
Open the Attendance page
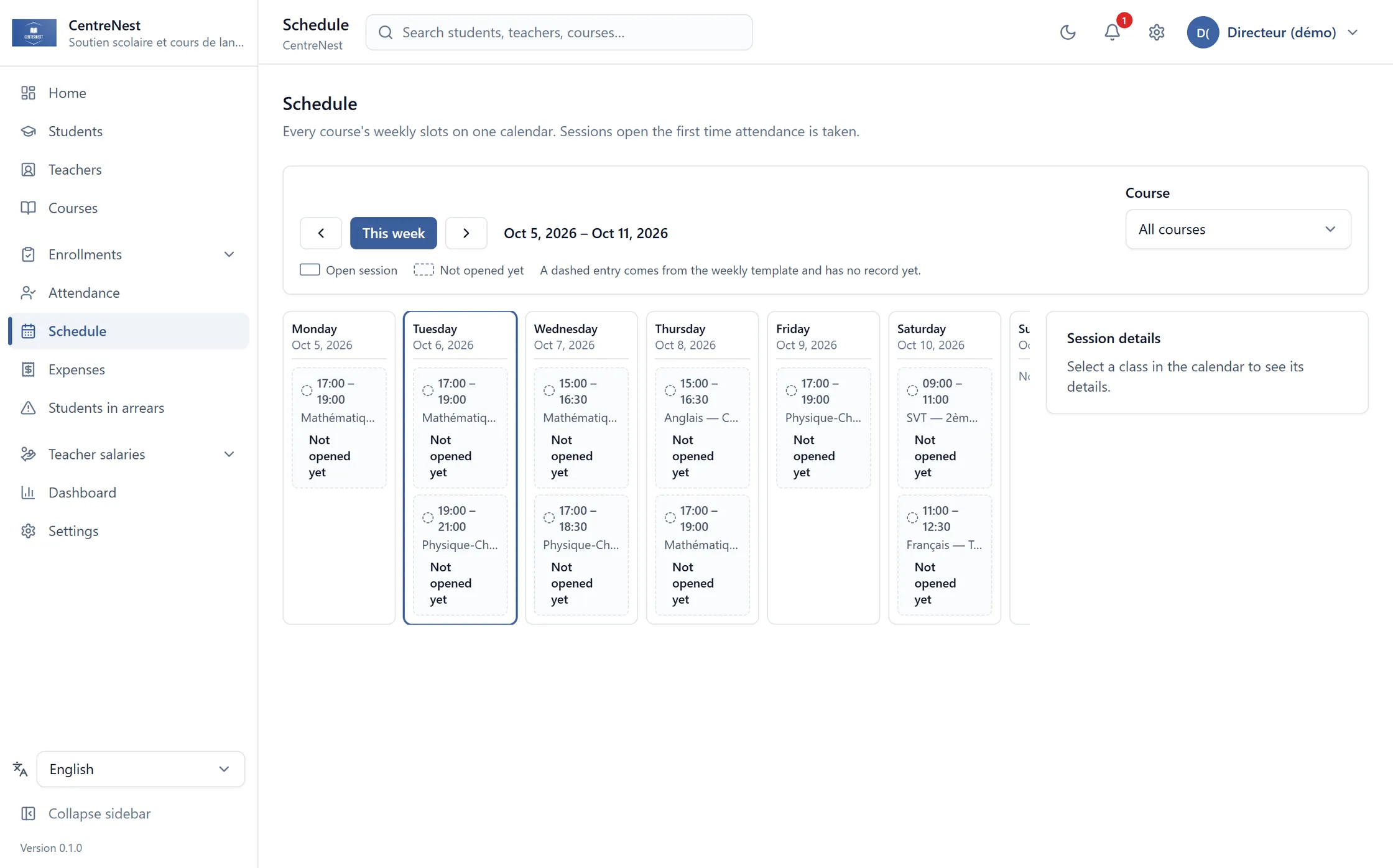pyautogui.click(x=129, y=293)
